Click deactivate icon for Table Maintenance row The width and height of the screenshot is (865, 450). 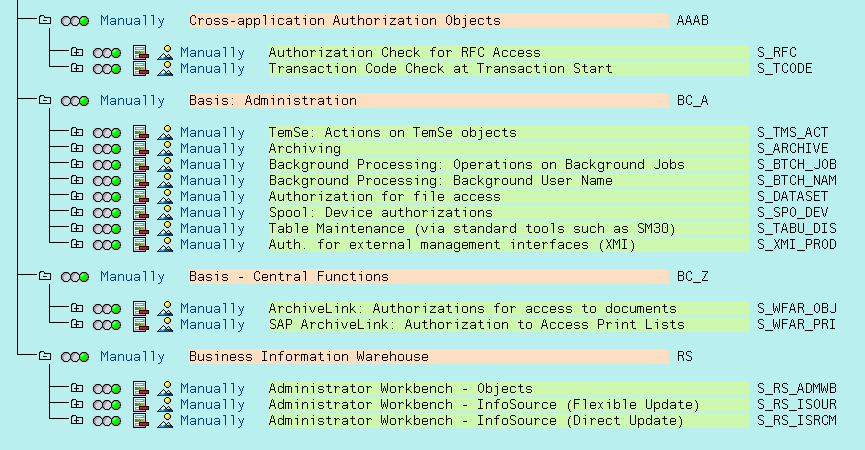click(x=140, y=228)
